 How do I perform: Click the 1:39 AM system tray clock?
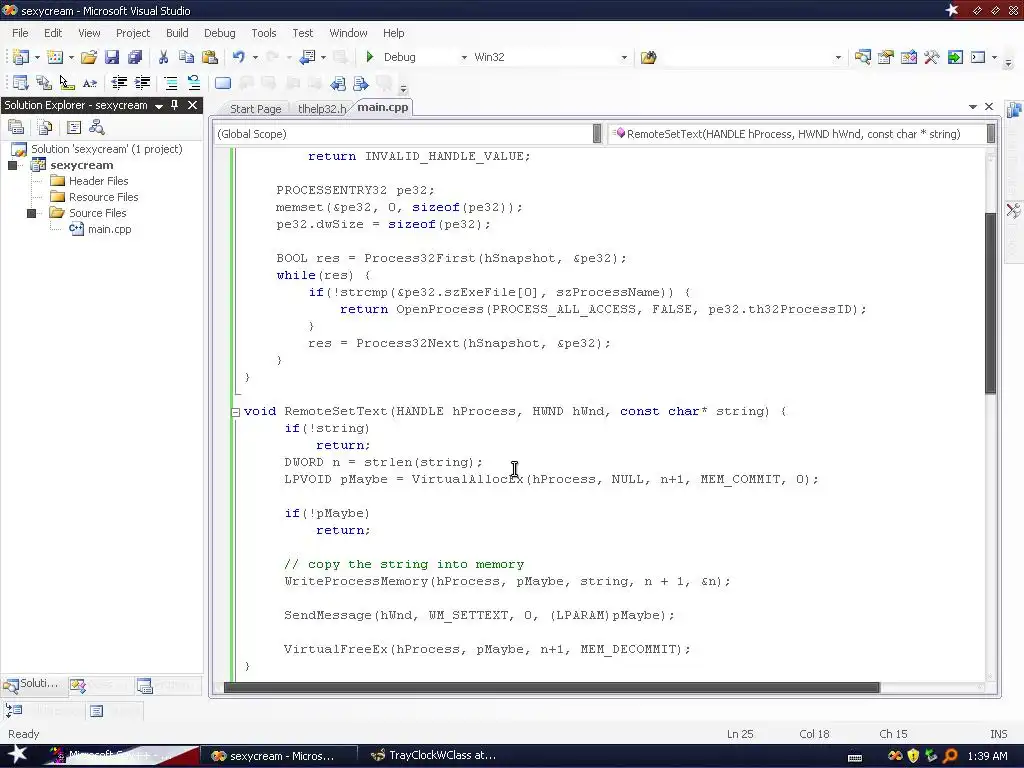pyautogui.click(x=987, y=756)
